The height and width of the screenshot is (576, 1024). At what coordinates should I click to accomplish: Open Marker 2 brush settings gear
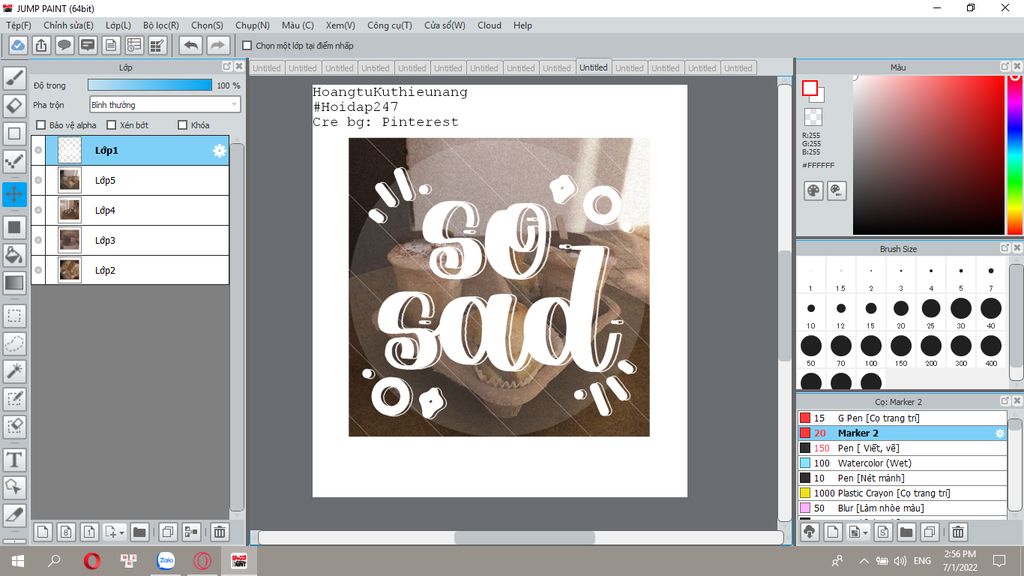[x=999, y=433]
